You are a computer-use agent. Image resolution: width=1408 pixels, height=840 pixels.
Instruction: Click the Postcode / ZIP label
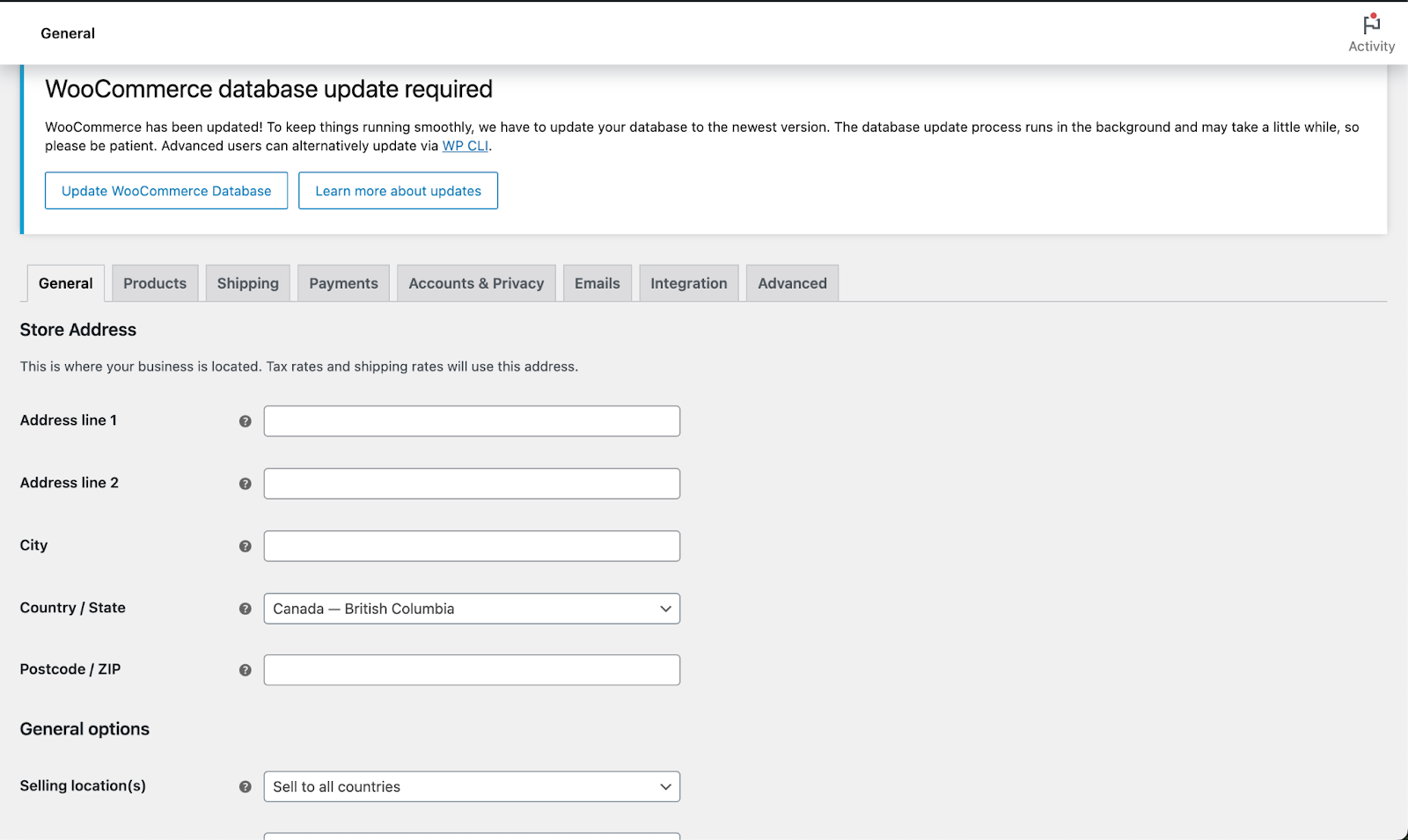tap(70, 669)
